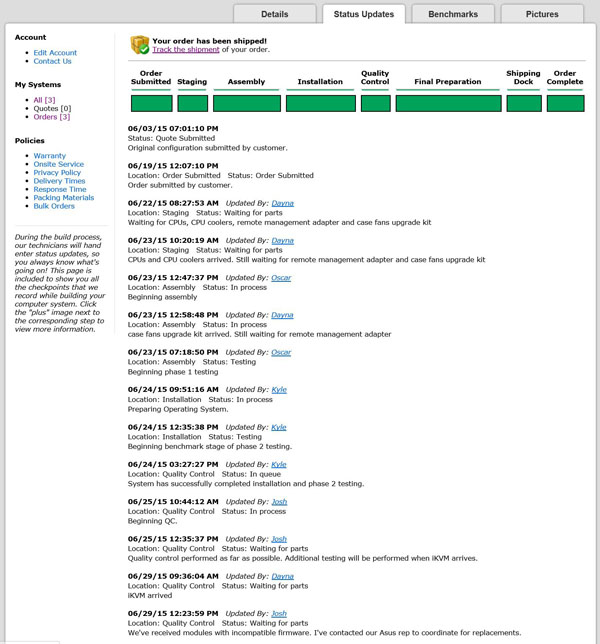Select Orders [3] under My Systems
This screenshot has width=600, height=644.
[x=52, y=117]
